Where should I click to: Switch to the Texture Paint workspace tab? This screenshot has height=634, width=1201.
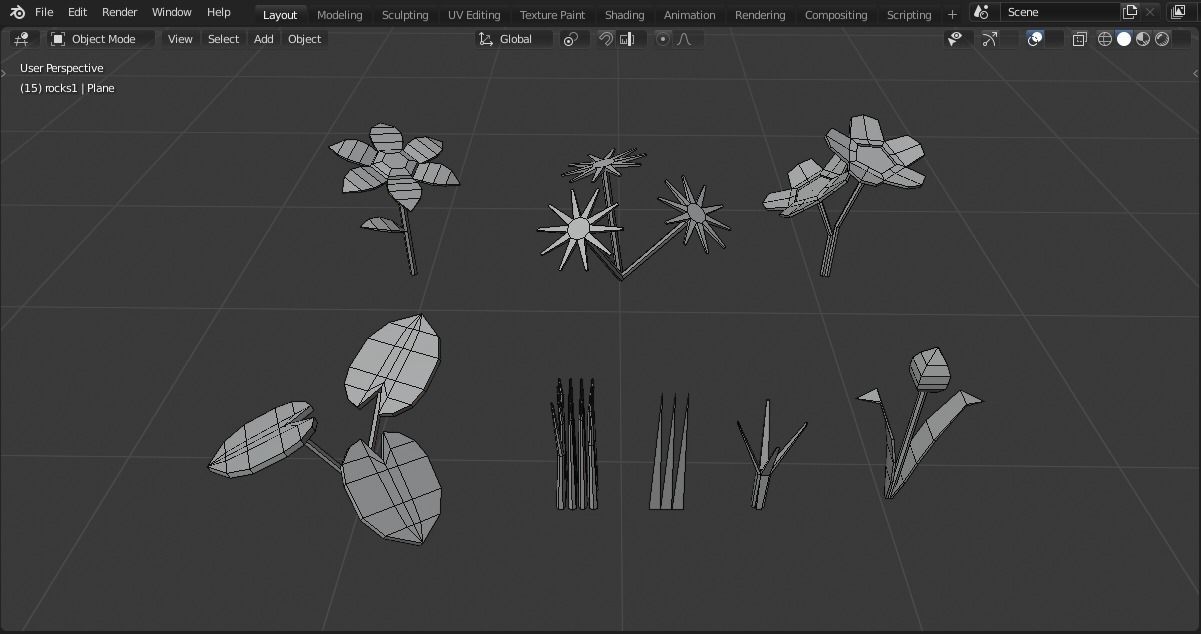[x=553, y=15]
